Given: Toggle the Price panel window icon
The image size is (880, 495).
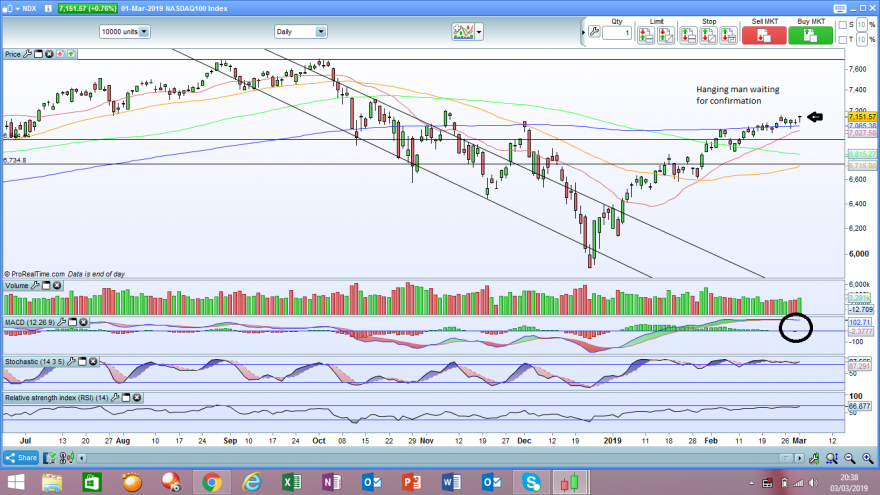Looking at the screenshot, I should click(38, 54).
